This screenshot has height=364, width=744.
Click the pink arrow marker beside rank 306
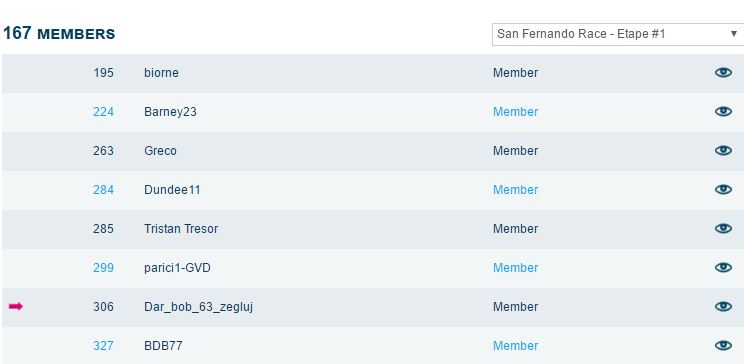click(16, 307)
